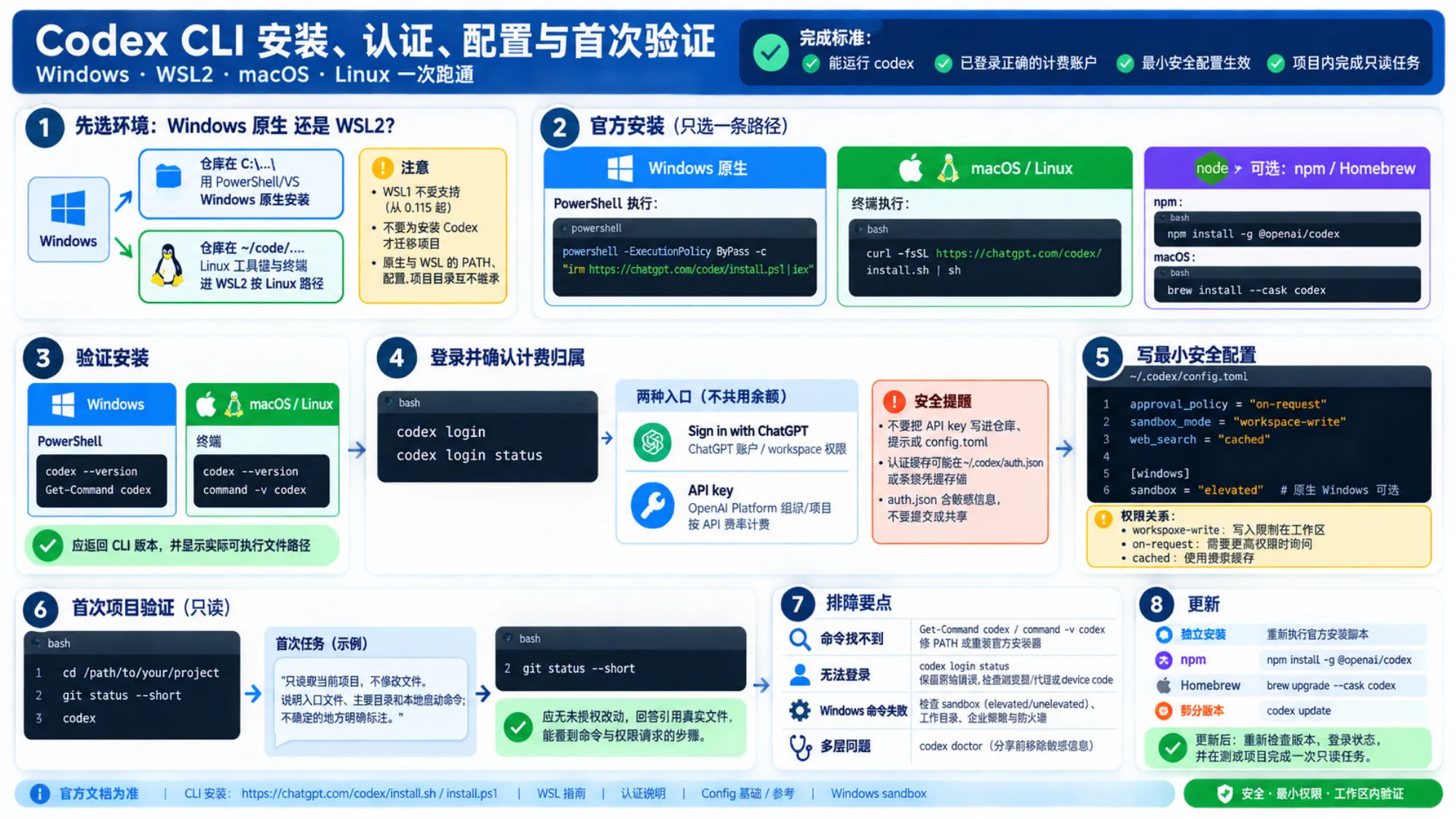Click the person icon beside 无法登录
This screenshot has width=1456, height=819.
click(x=800, y=675)
